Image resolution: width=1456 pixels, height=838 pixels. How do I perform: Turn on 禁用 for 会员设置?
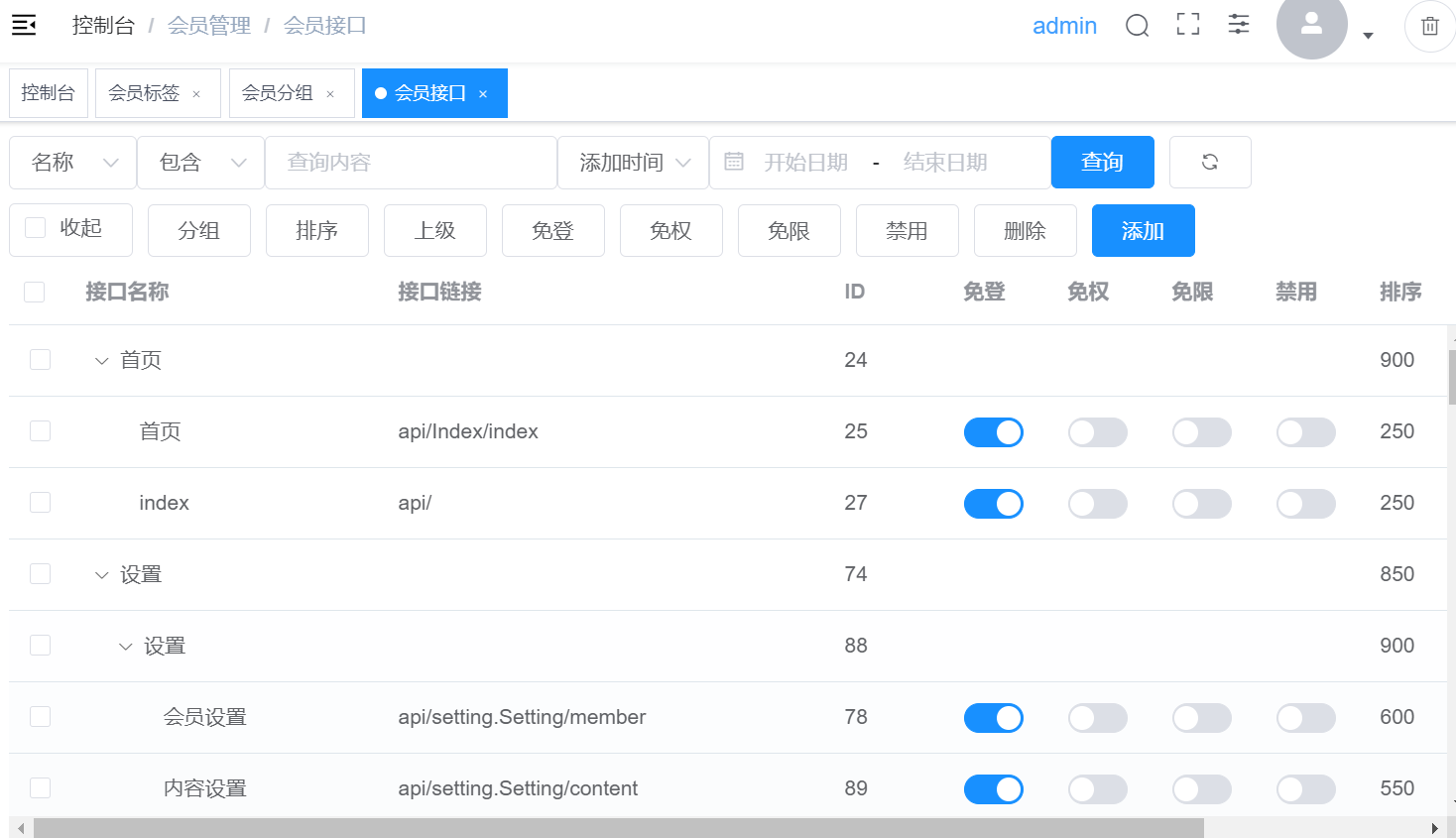pyautogui.click(x=1306, y=718)
